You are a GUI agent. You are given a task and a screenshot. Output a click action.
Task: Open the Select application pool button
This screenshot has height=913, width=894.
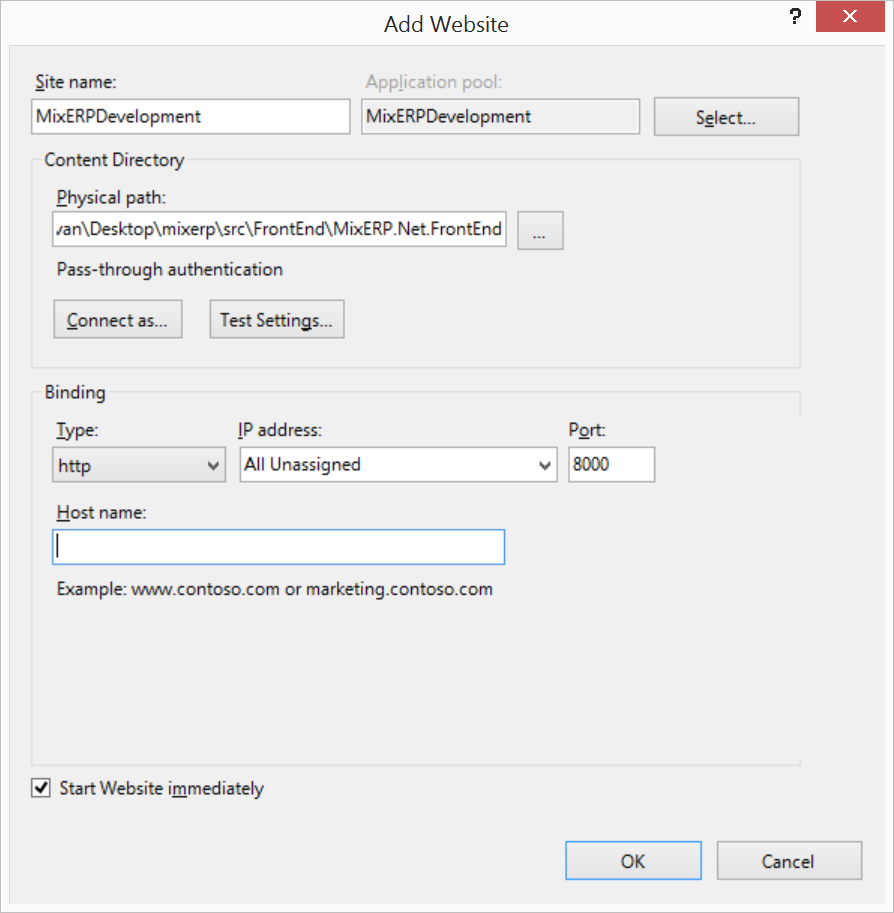726,117
